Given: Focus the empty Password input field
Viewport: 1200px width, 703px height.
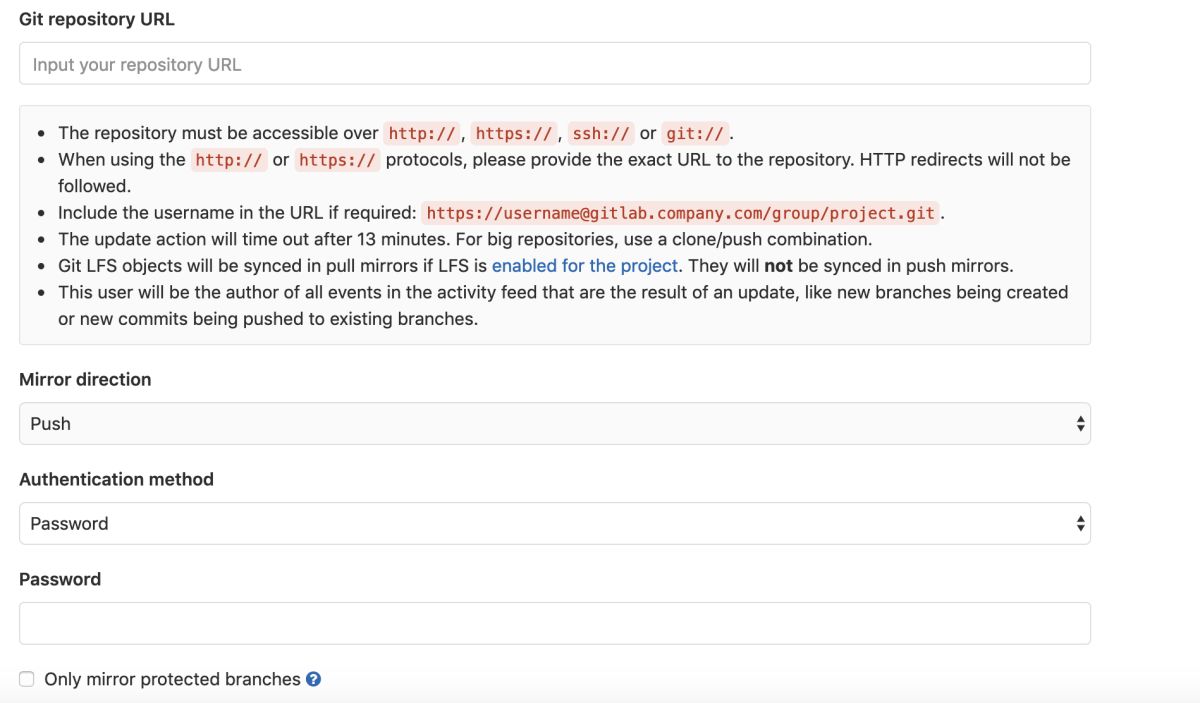Looking at the screenshot, I should click(554, 623).
